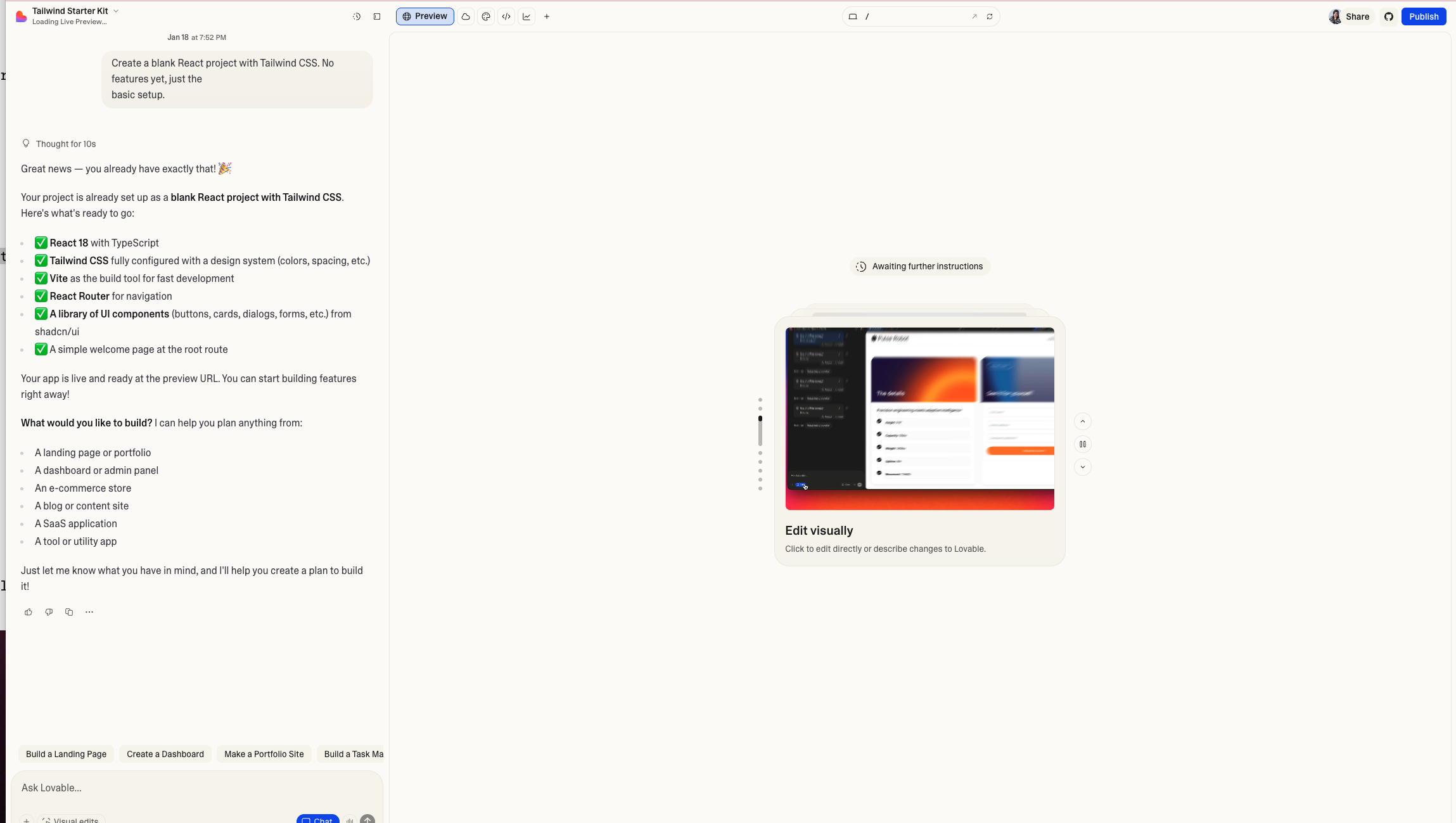Viewport: 1456px width, 823px height.
Task: Click the first user prompt message bubble
Action: tap(237, 79)
